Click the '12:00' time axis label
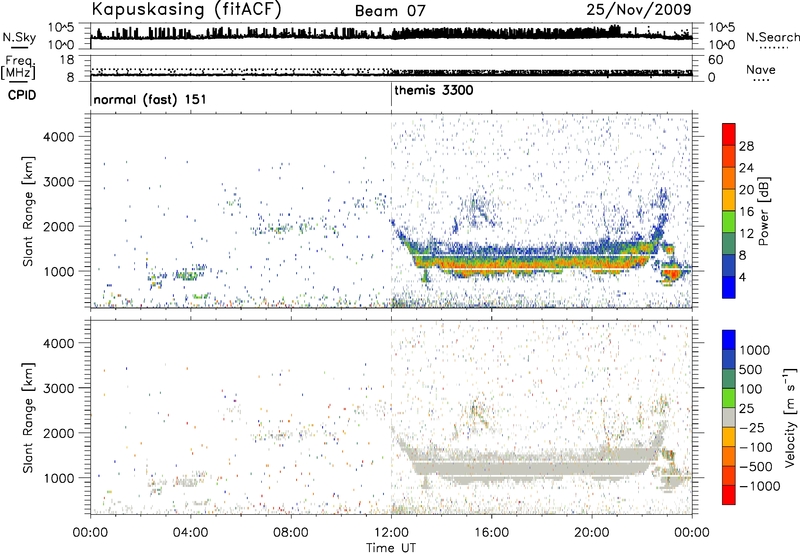Viewport: 800px width, 554px height. (391, 533)
